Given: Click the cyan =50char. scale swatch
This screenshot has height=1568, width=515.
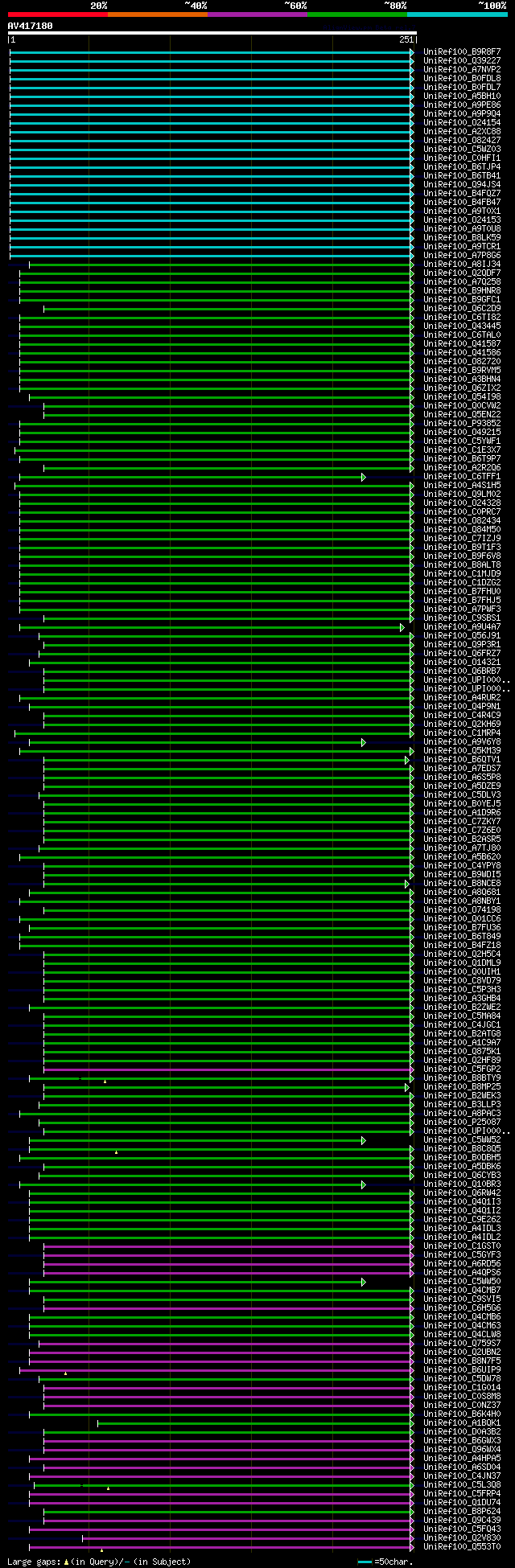Looking at the screenshot, I should [365, 1562].
